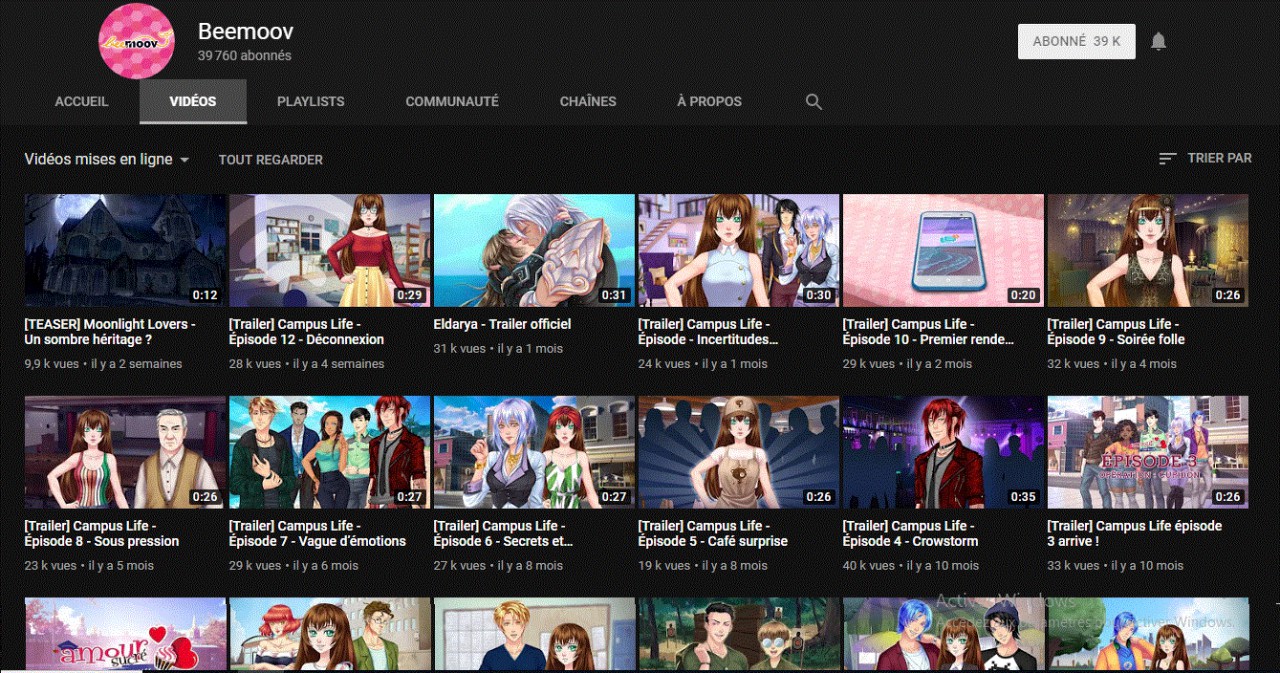Click the 39 760 abonnés subscriber count
Screen dimensions: 1280x673
click(x=245, y=56)
